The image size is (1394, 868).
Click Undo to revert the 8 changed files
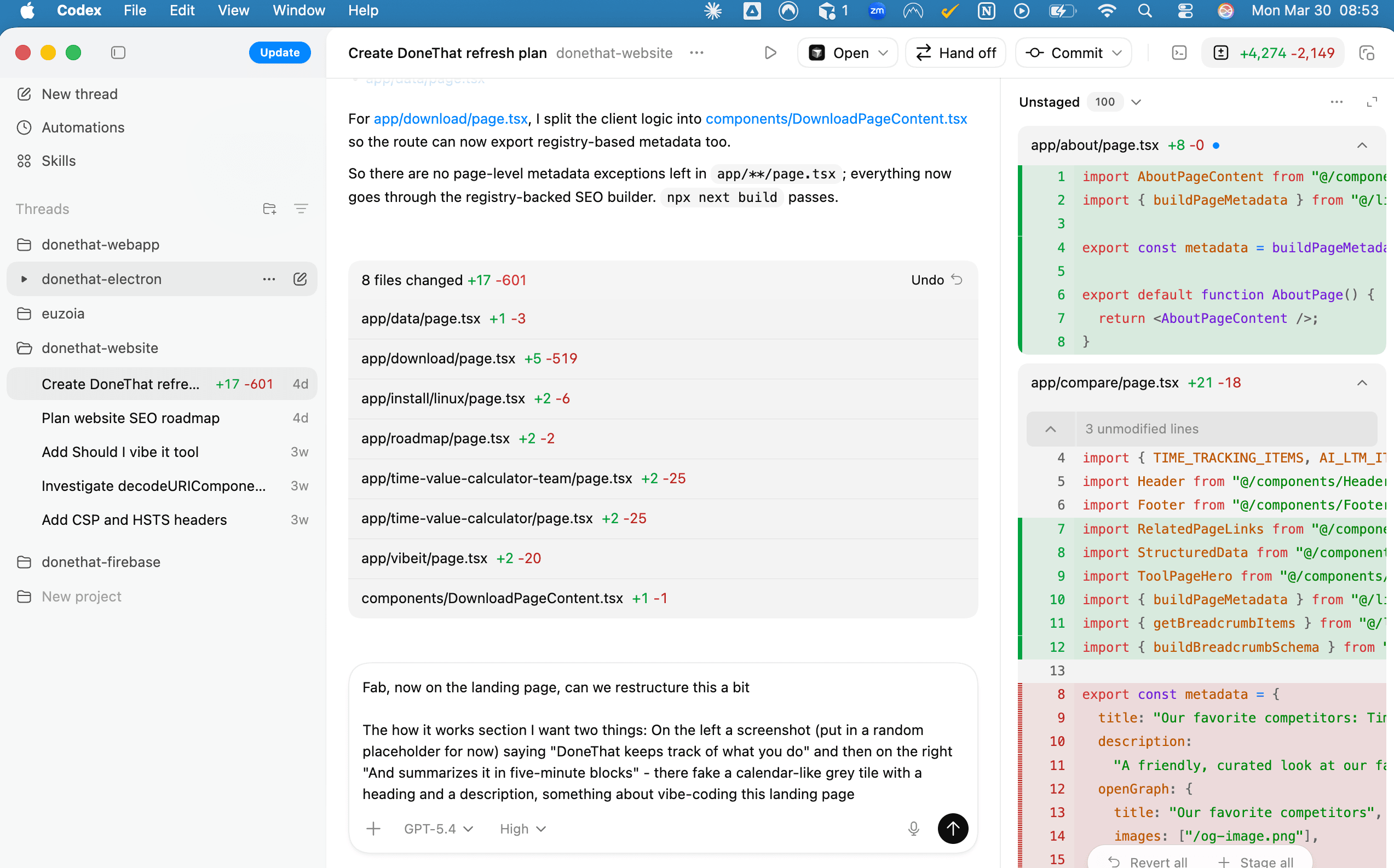point(935,280)
